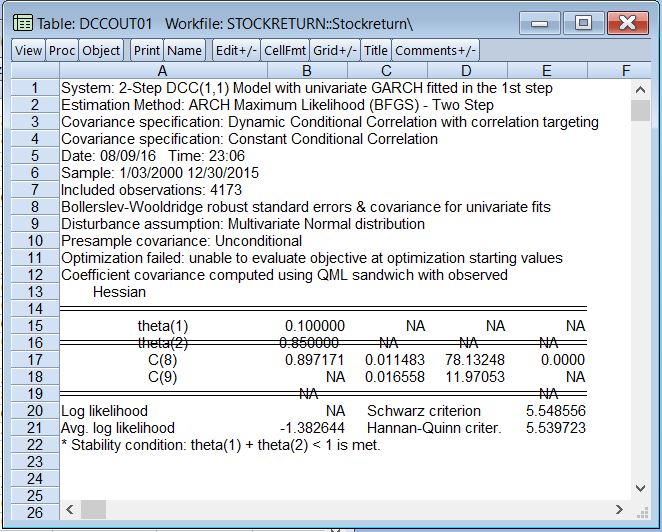This screenshot has width=662, height=532.
Task: Select column C header
Action: click(x=386, y=70)
